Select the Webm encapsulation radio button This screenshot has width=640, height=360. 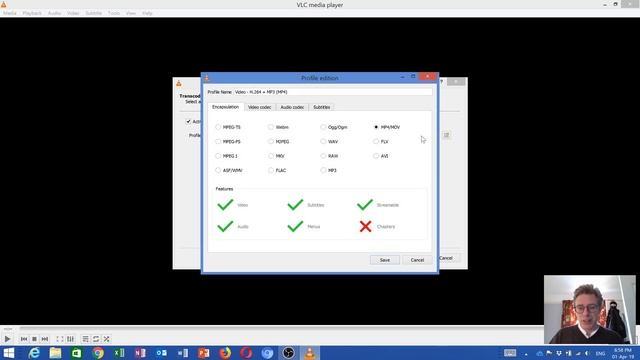click(x=271, y=127)
